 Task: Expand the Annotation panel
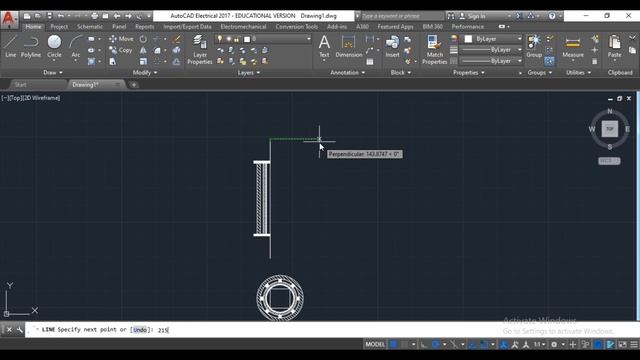347,73
